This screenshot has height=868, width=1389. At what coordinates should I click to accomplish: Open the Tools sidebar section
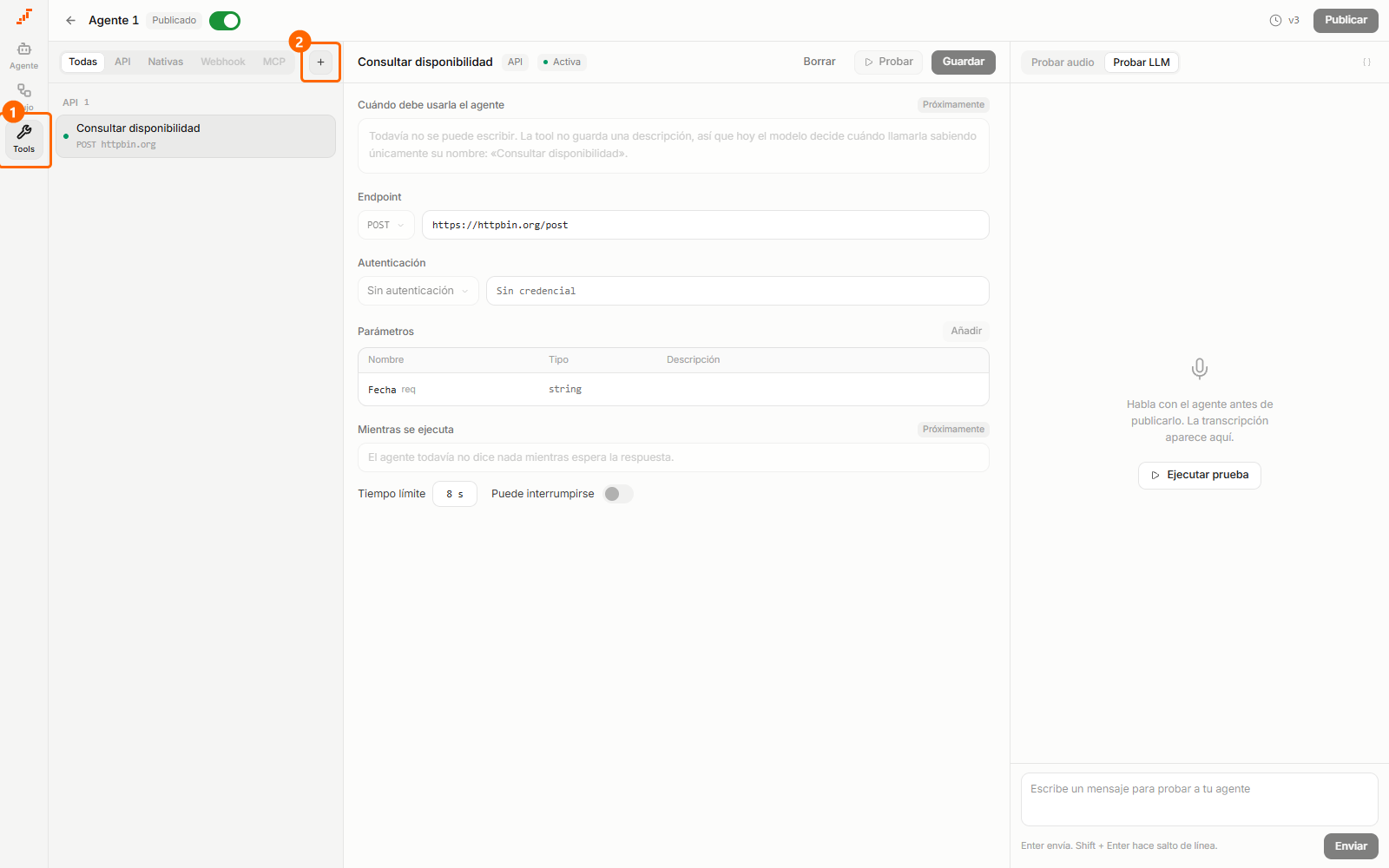[x=24, y=139]
